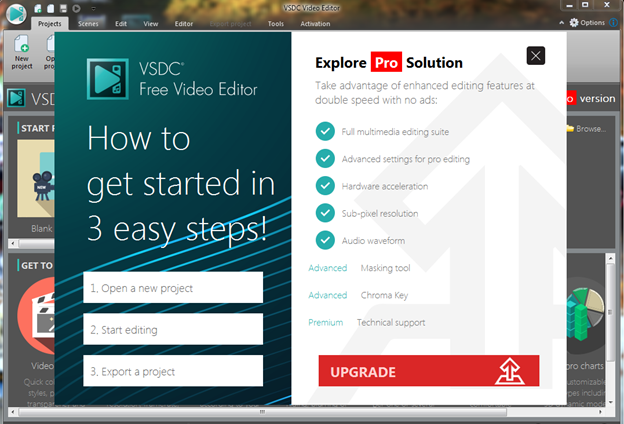The width and height of the screenshot is (624, 424).
Task: Click the right panel vertical scrollbar up arrow
Action: point(610,259)
